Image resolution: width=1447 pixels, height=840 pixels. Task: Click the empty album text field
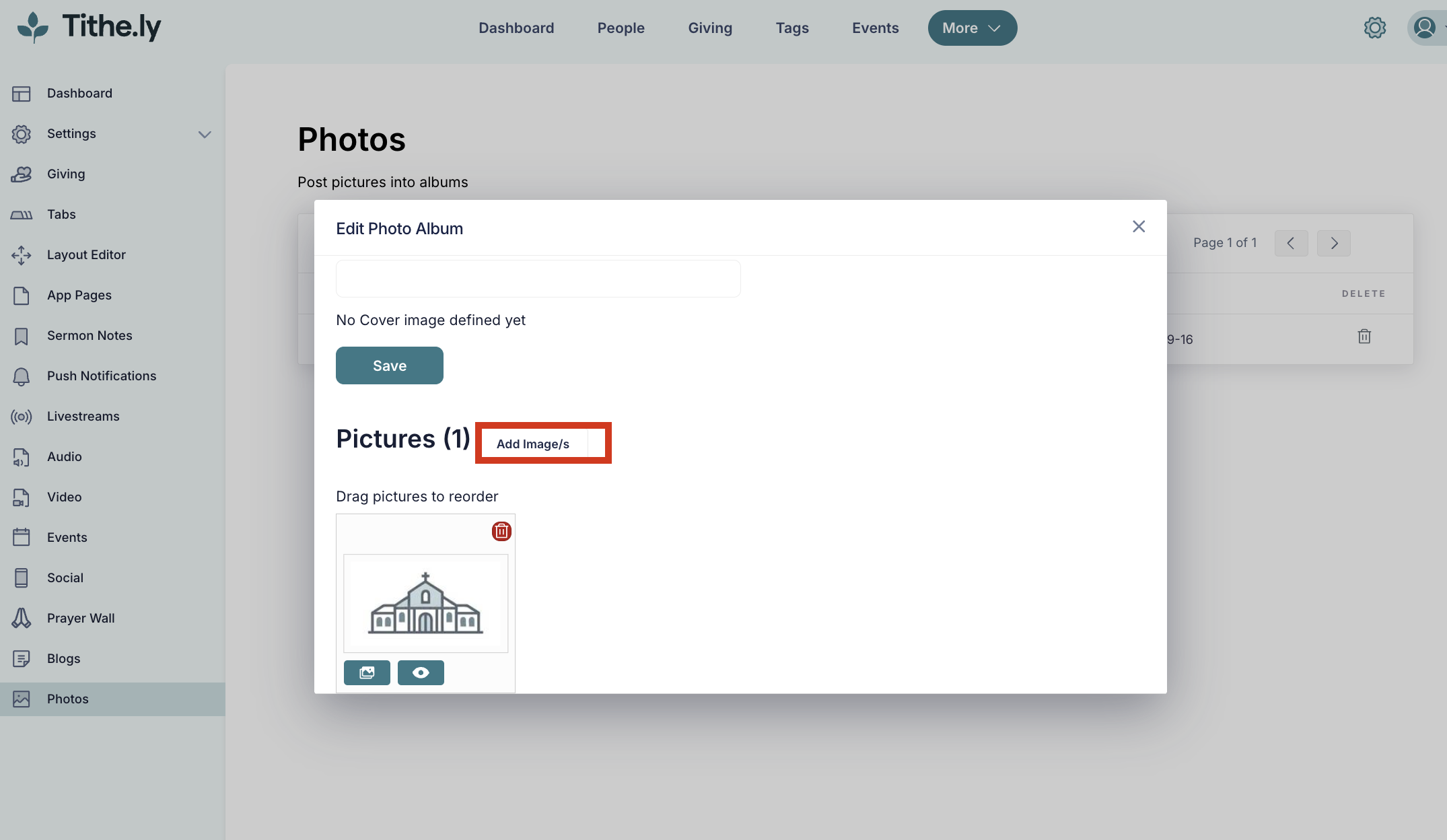point(538,279)
